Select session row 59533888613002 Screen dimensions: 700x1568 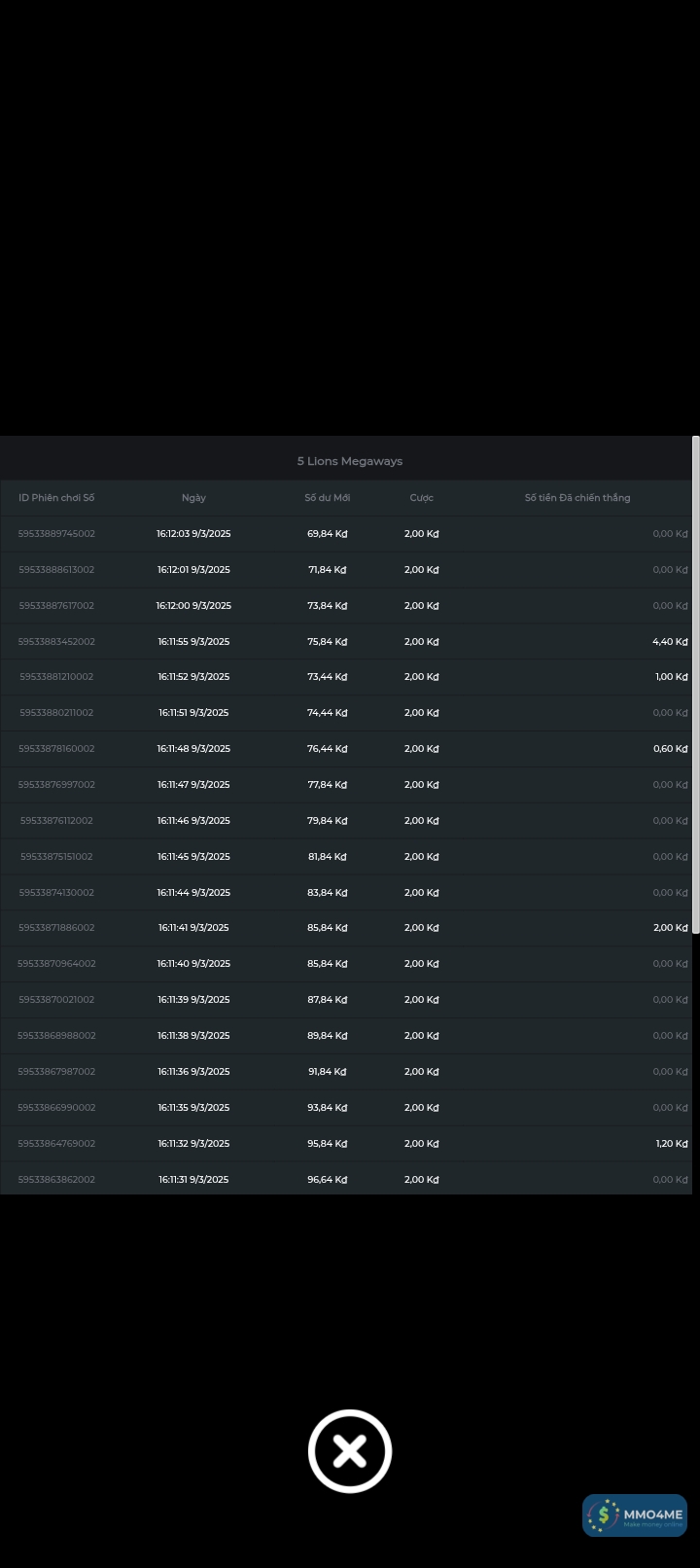click(x=56, y=570)
